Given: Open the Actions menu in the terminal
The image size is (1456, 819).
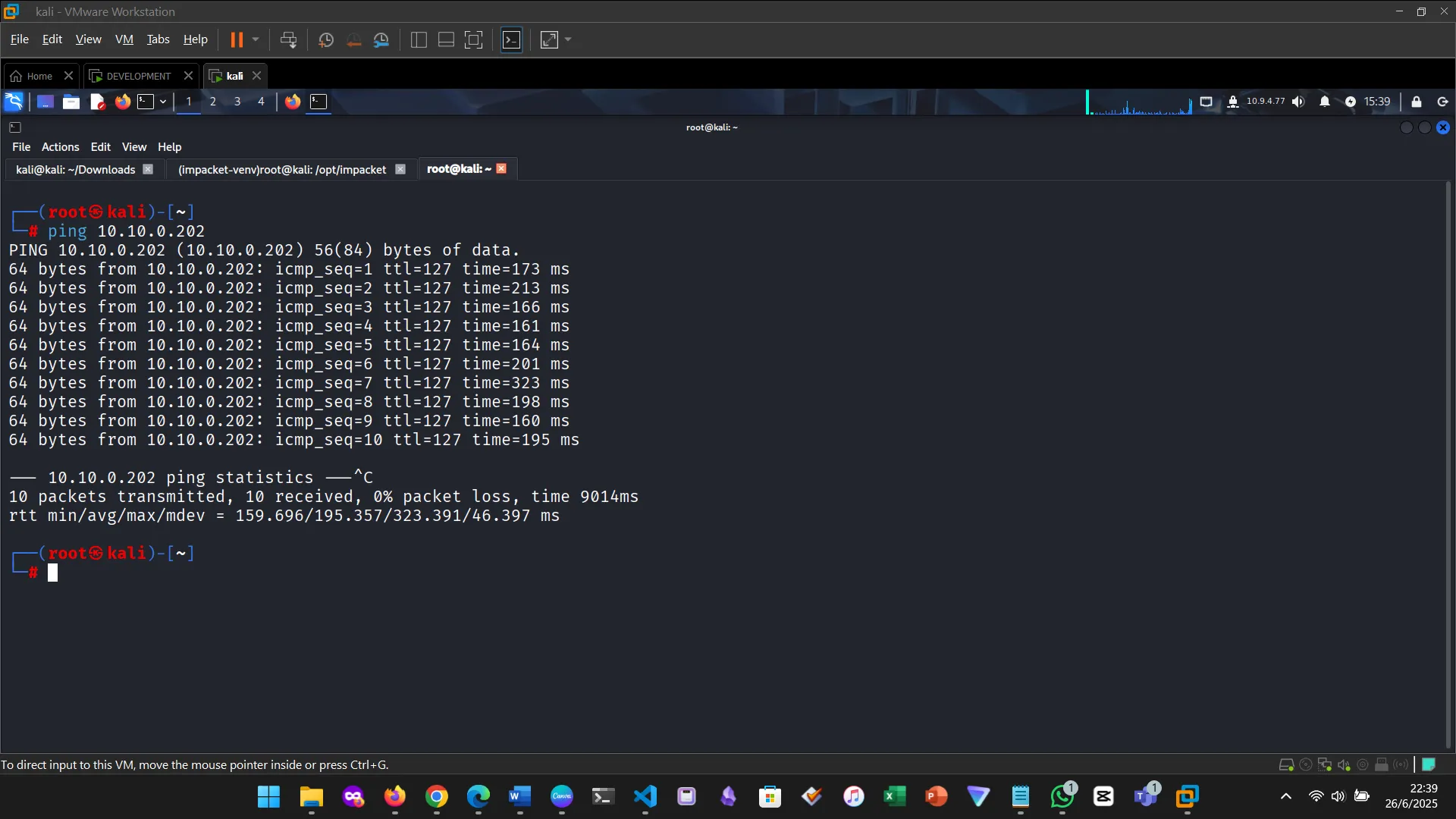Looking at the screenshot, I should pos(60,146).
